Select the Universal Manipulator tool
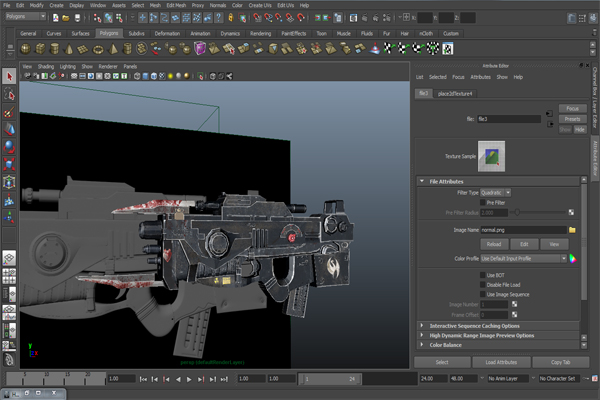Viewport: 600px width, 400px height. coord(9,182)
